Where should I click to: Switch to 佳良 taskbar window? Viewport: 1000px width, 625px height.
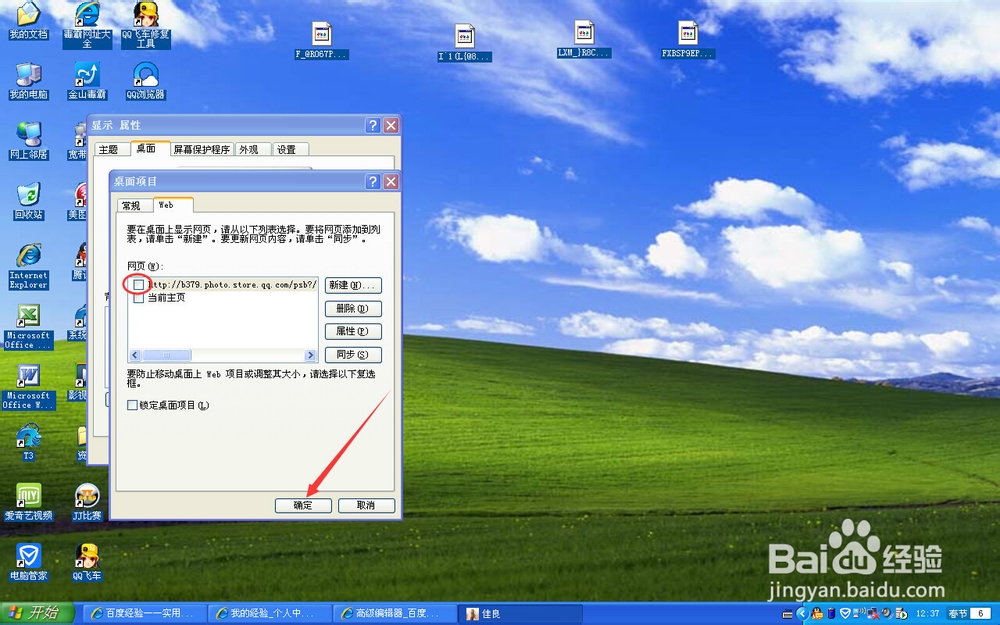tap(520, 614)
